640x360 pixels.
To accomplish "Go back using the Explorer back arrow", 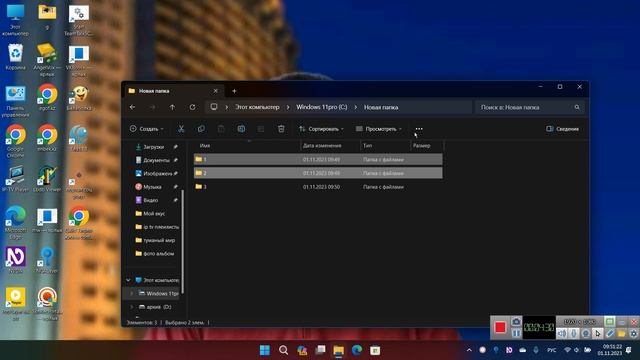I will point(133,107).
